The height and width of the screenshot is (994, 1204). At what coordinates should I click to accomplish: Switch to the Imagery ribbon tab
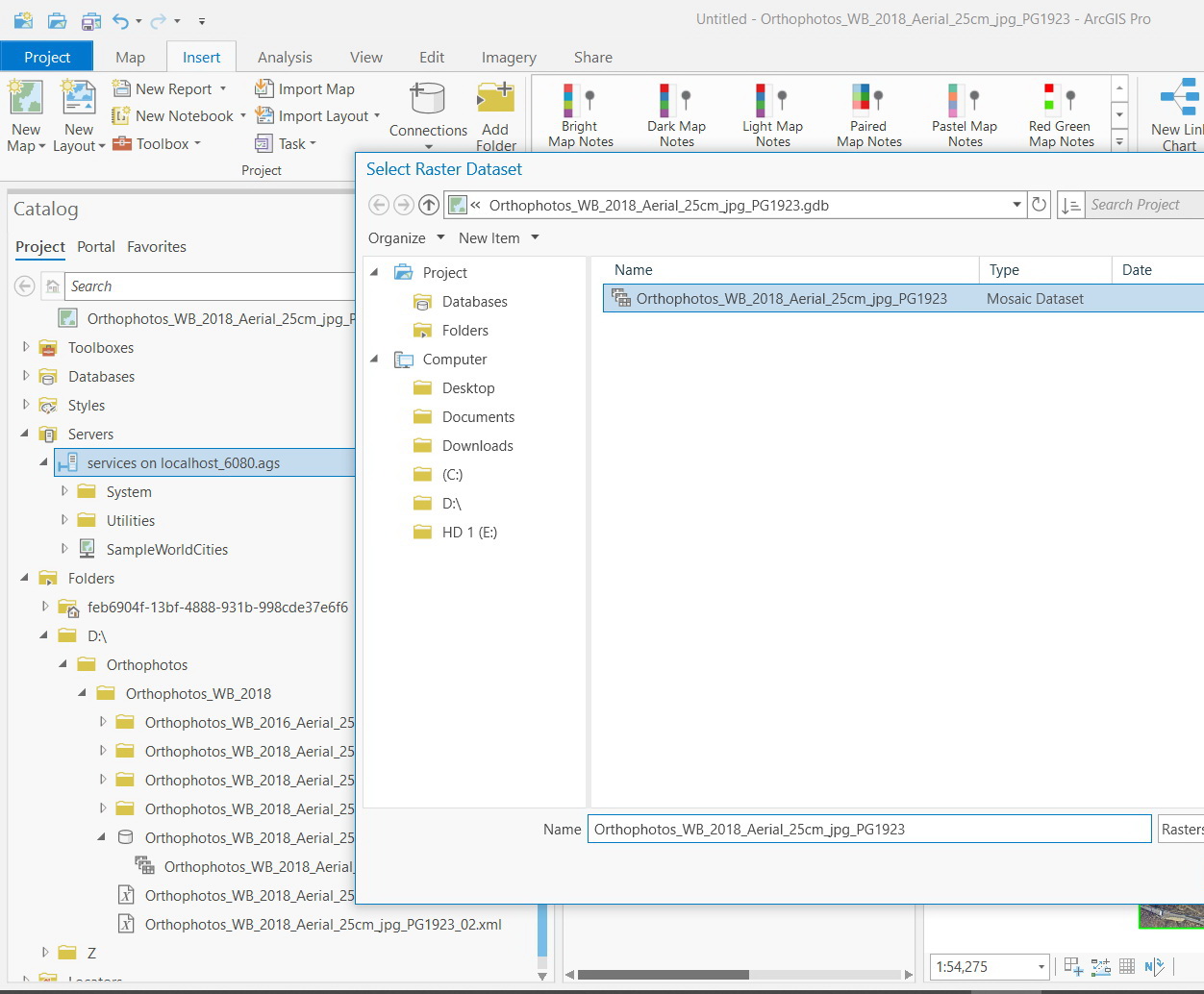tap(509, 57)
